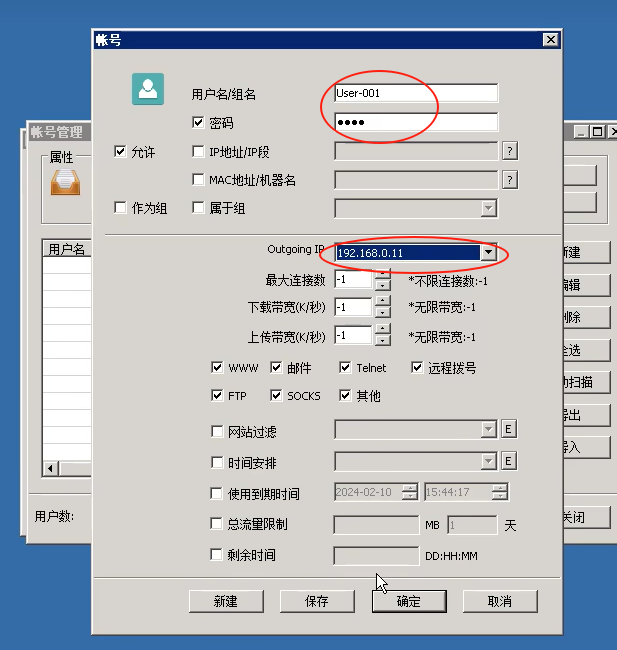Viewport: 617px width, 650px height.
Task: Open the Outgoing IP dropdown
Action: coord(488,252)
